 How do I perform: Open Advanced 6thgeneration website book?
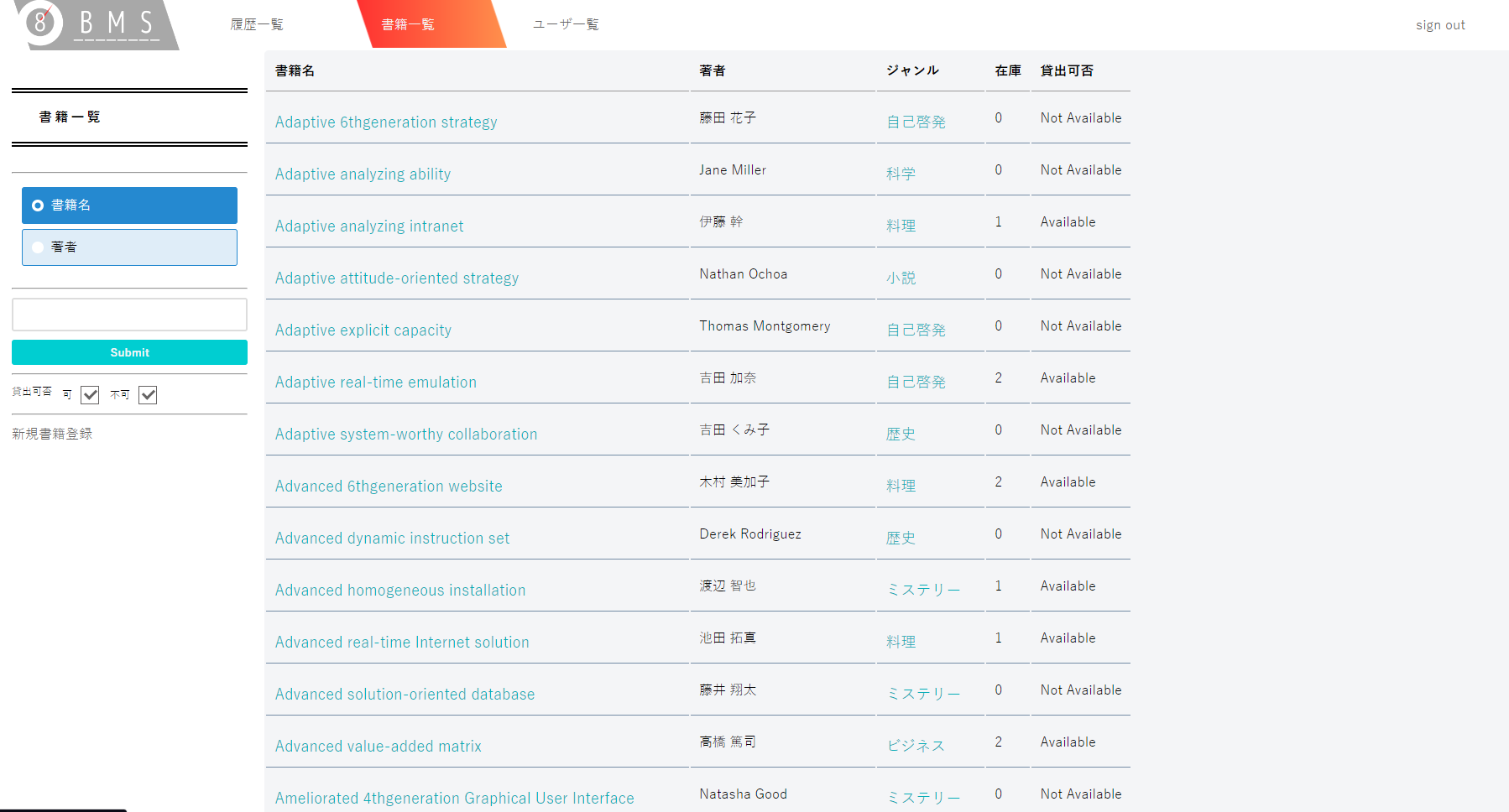pyautogui.click(x=389, y=487)
